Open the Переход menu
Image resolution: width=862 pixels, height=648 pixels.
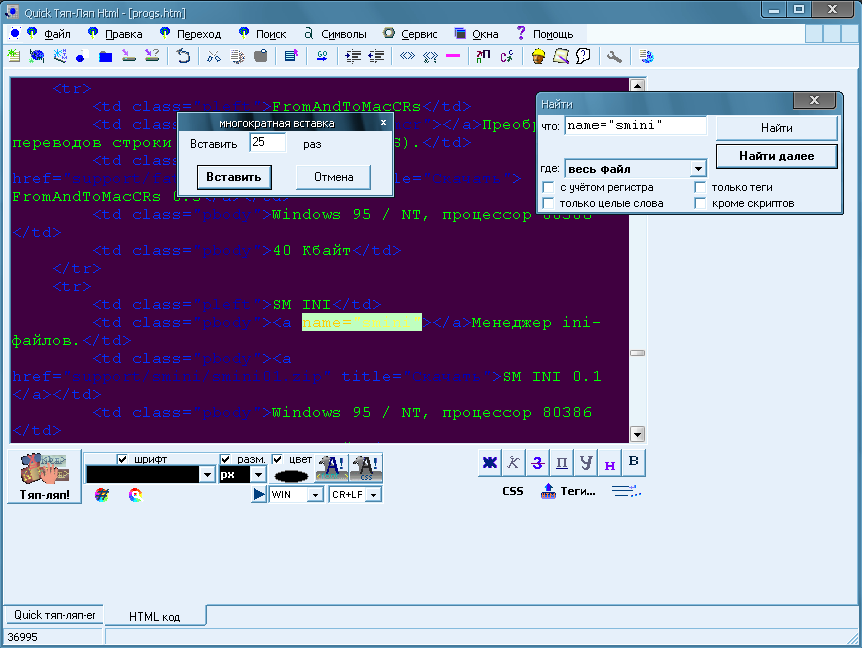point(199,34)
